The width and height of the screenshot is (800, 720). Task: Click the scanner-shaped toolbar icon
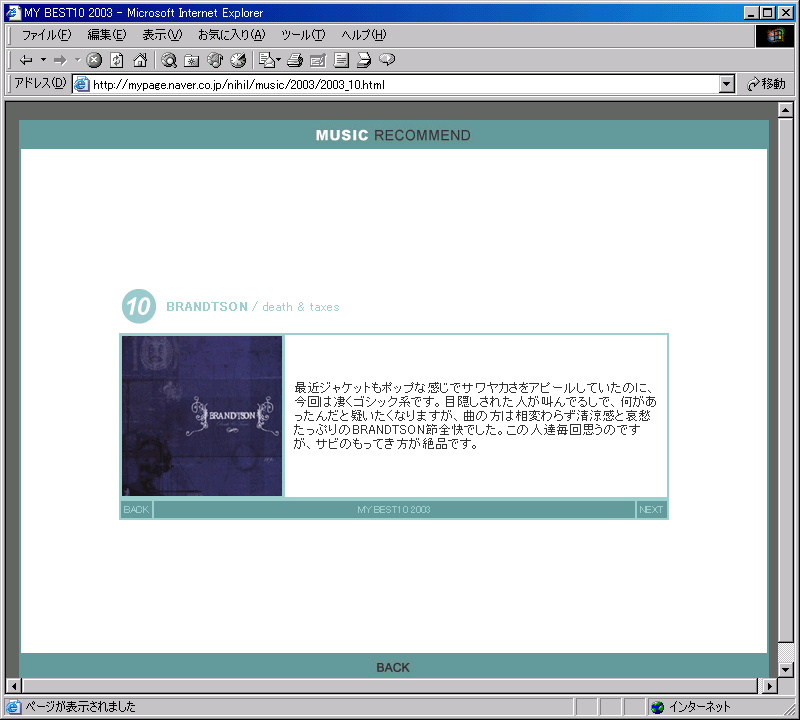pyautogui.click(x=364, y=60)
